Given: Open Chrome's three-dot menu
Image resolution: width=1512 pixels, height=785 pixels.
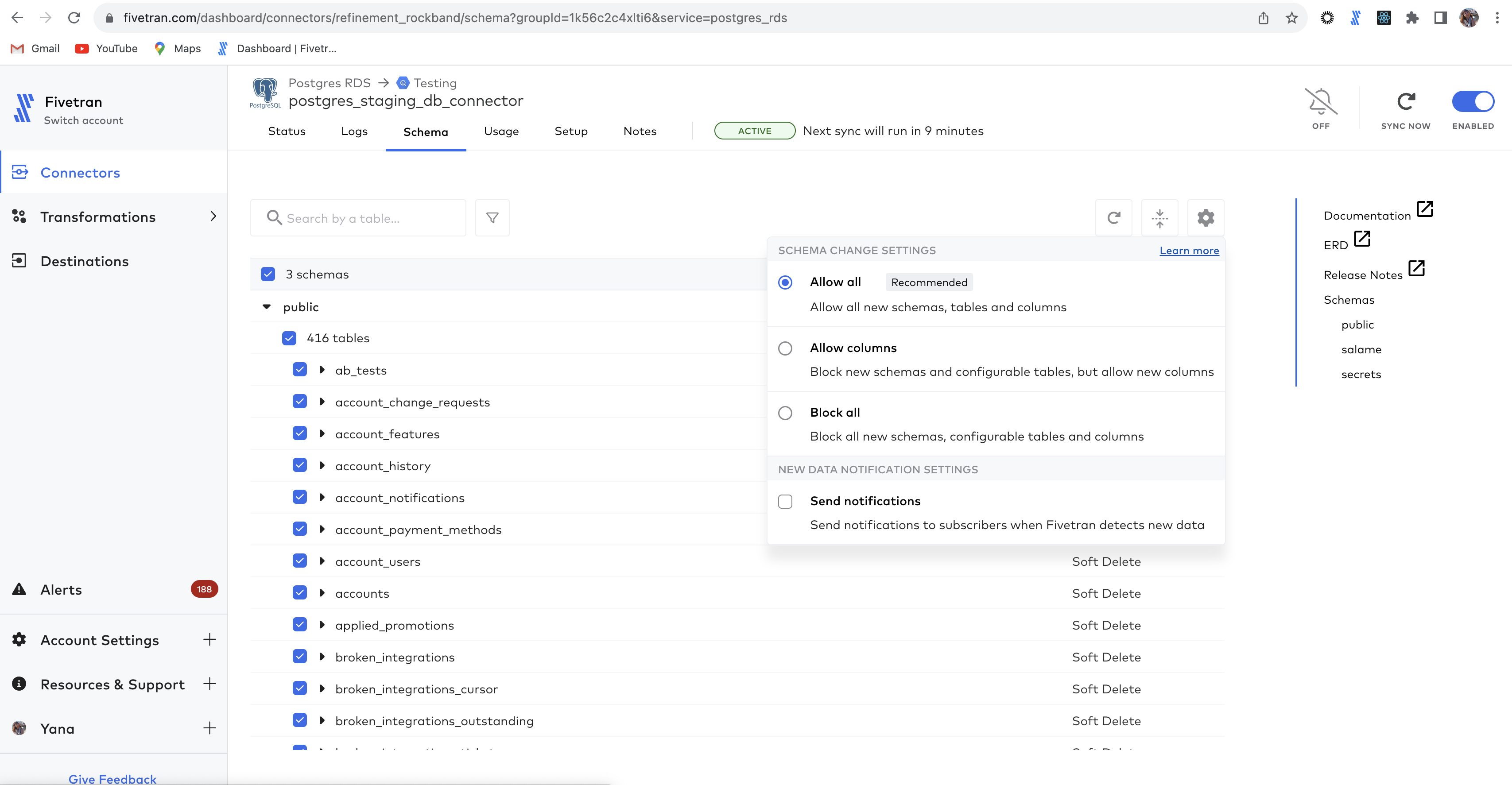Looking at the screenshot, I should [1497, 18].
